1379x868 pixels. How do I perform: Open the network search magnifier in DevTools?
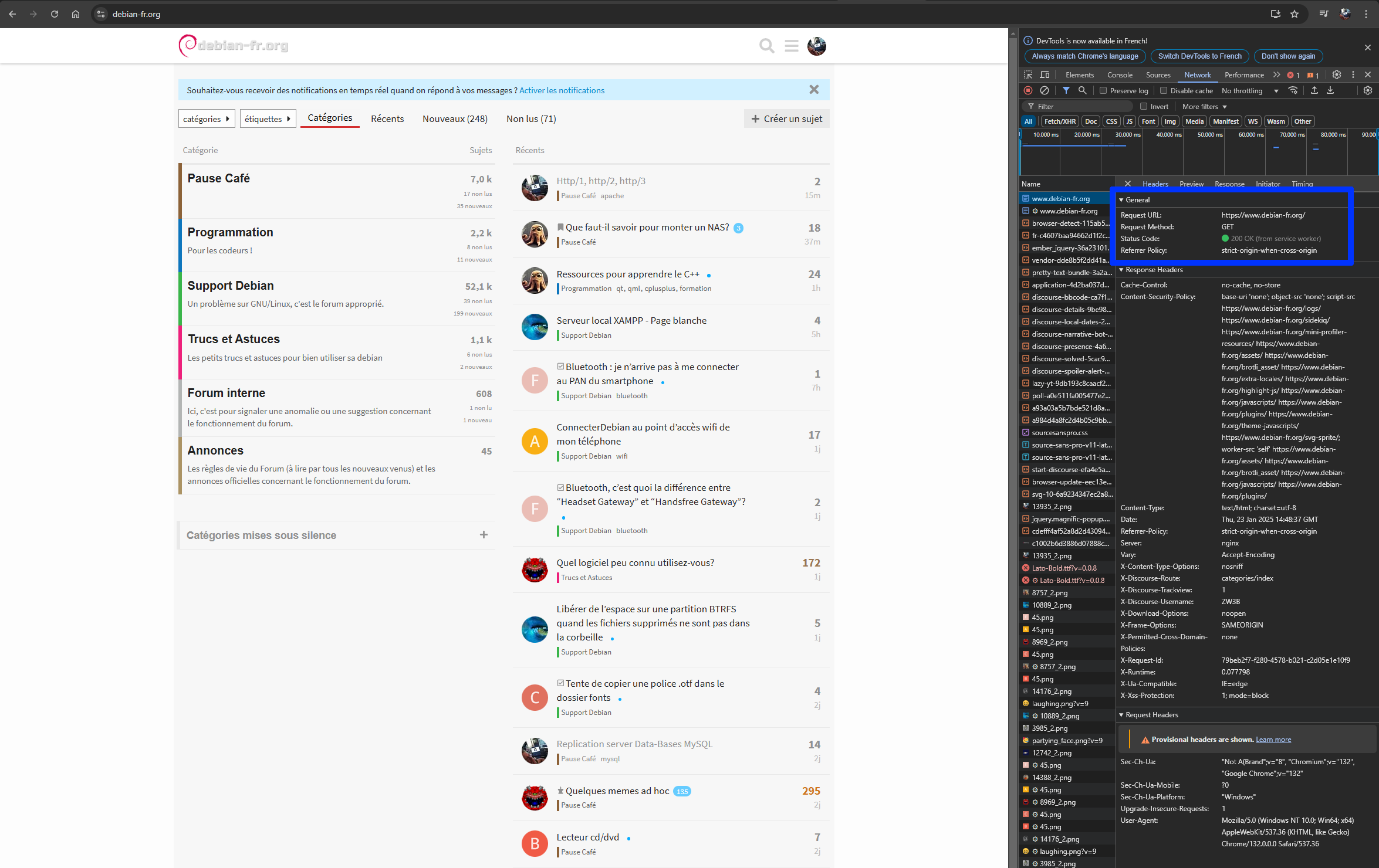click(1083, 90)
